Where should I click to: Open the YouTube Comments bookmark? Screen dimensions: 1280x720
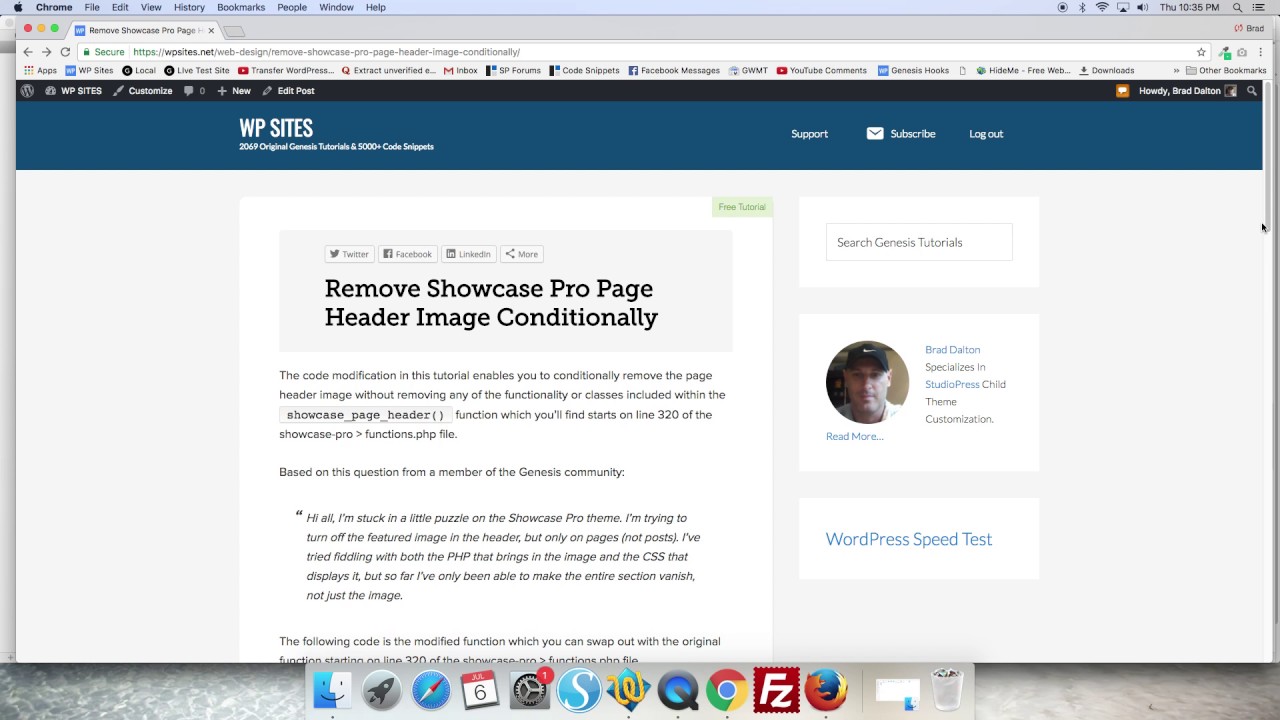point(820,71)
